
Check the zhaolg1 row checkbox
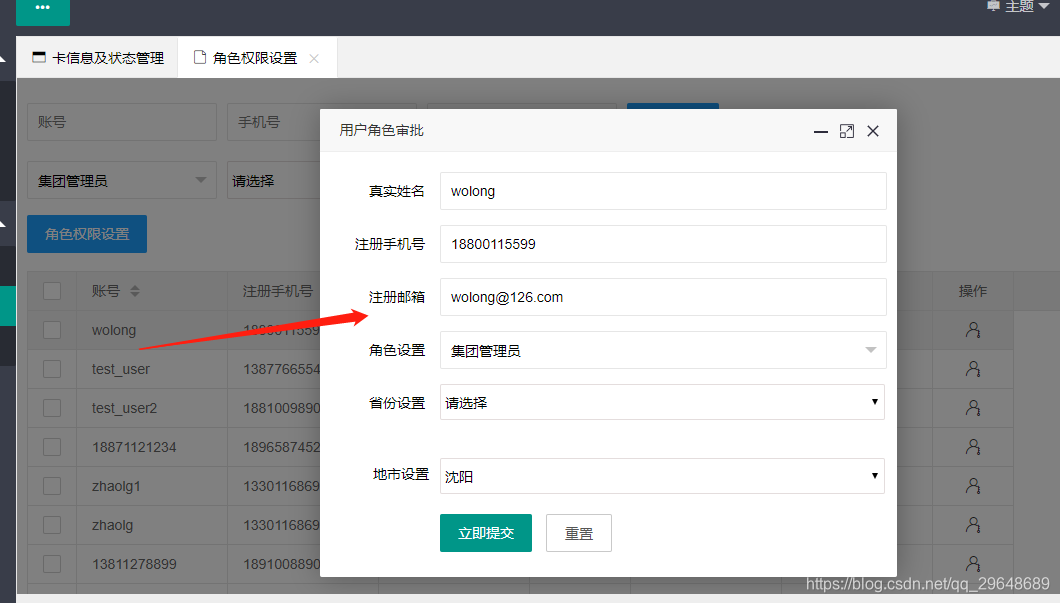52,486
